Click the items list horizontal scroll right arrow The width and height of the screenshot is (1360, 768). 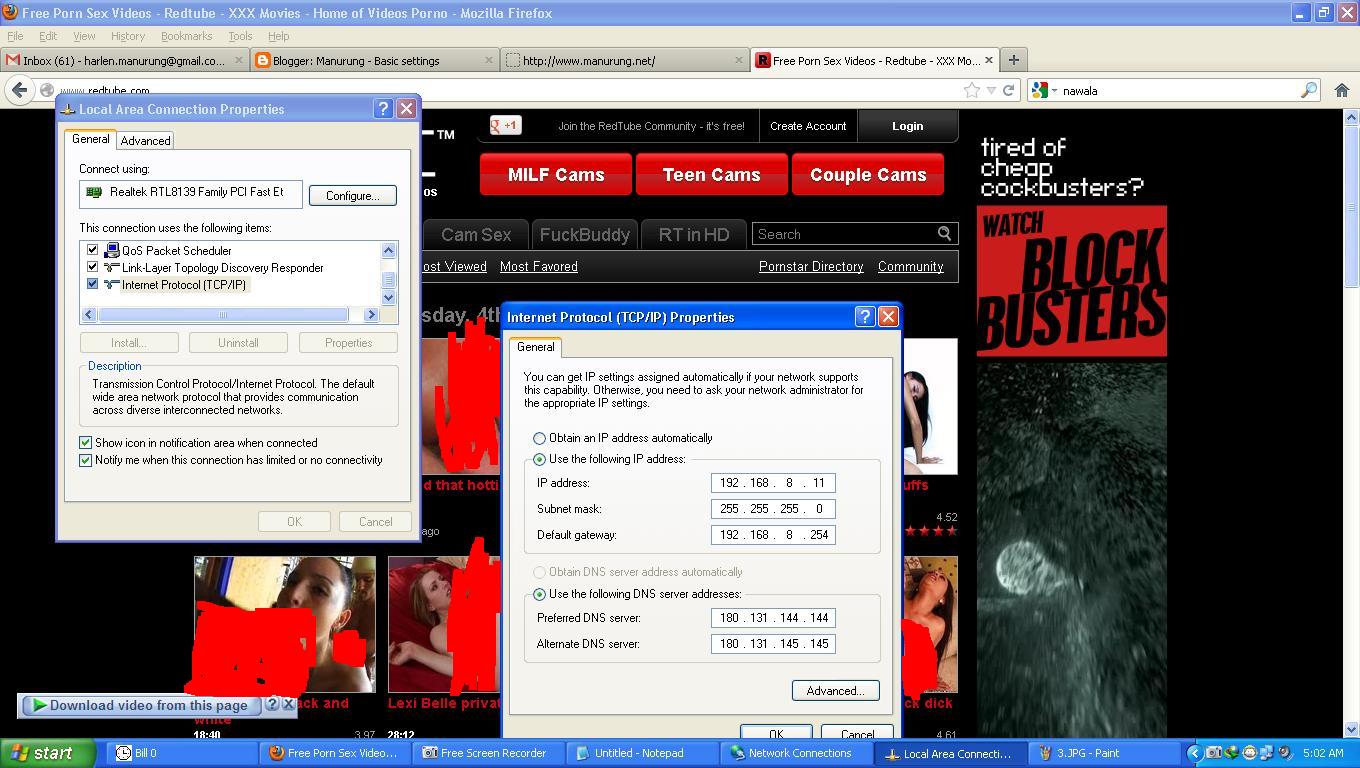[371, 314]
